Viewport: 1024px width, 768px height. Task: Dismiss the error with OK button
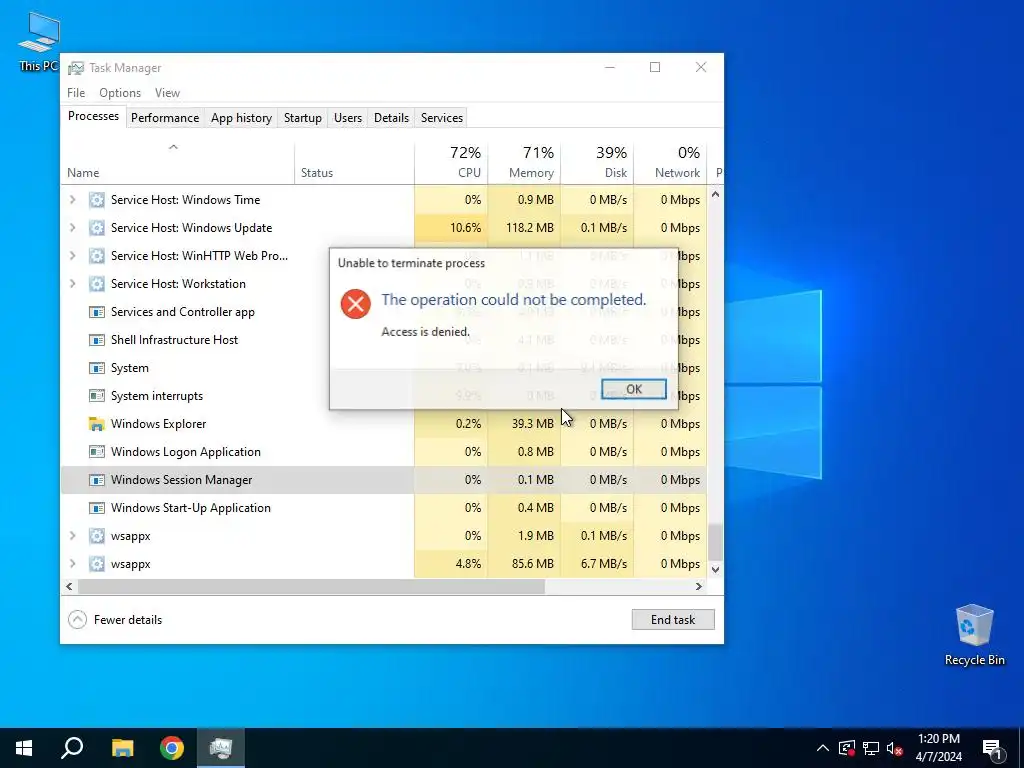point(633,389)
